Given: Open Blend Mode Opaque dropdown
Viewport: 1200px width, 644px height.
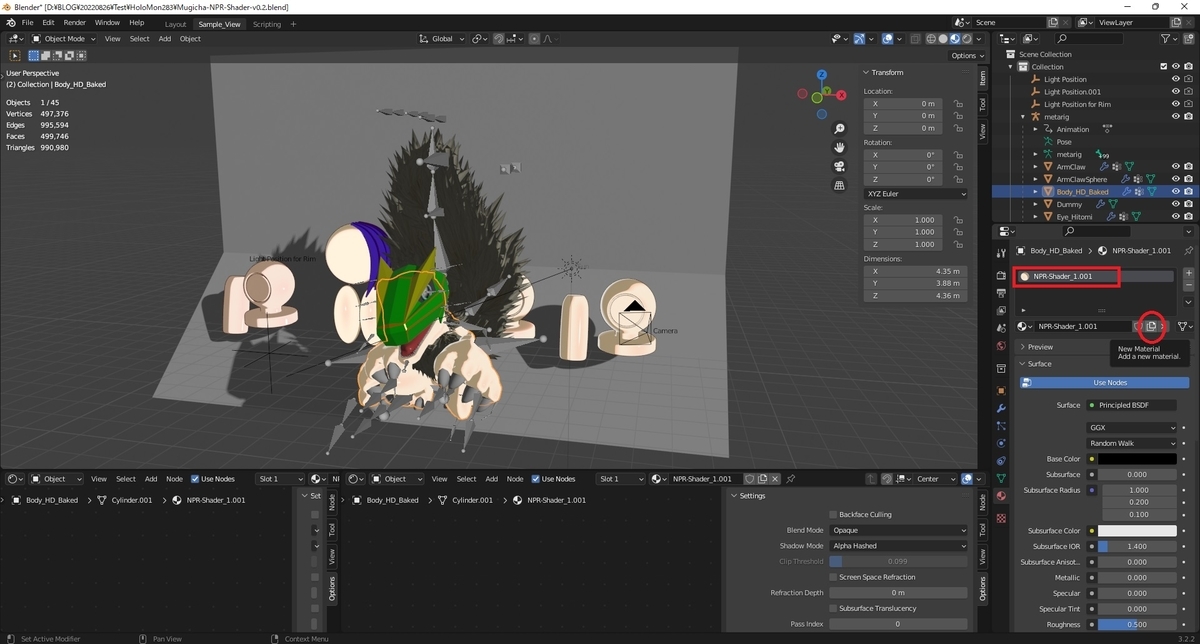Looking at the screenshot, I should [x=898, y=530].
